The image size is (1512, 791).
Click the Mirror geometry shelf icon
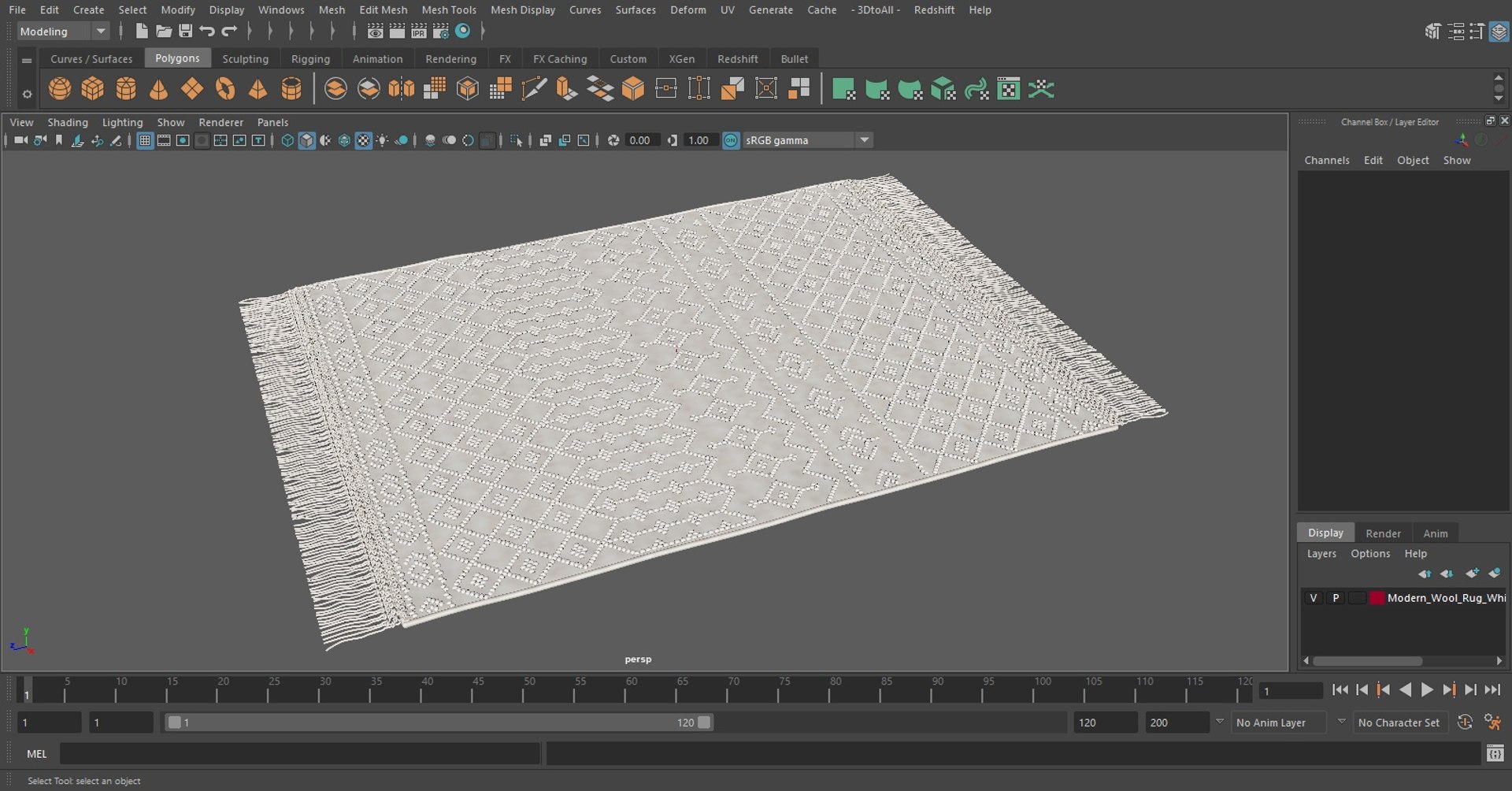[402, 89]
